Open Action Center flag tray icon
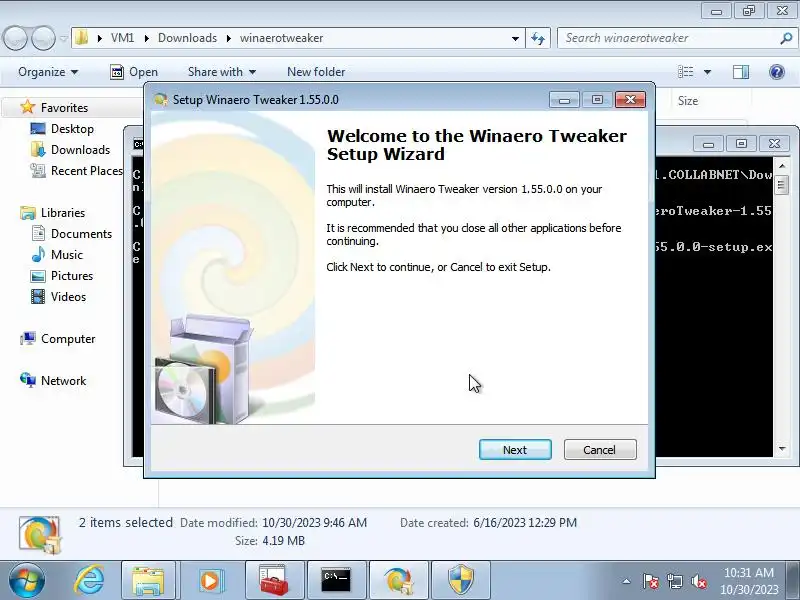This screenshot has height=600, width=800. click(x=651, y=581)
